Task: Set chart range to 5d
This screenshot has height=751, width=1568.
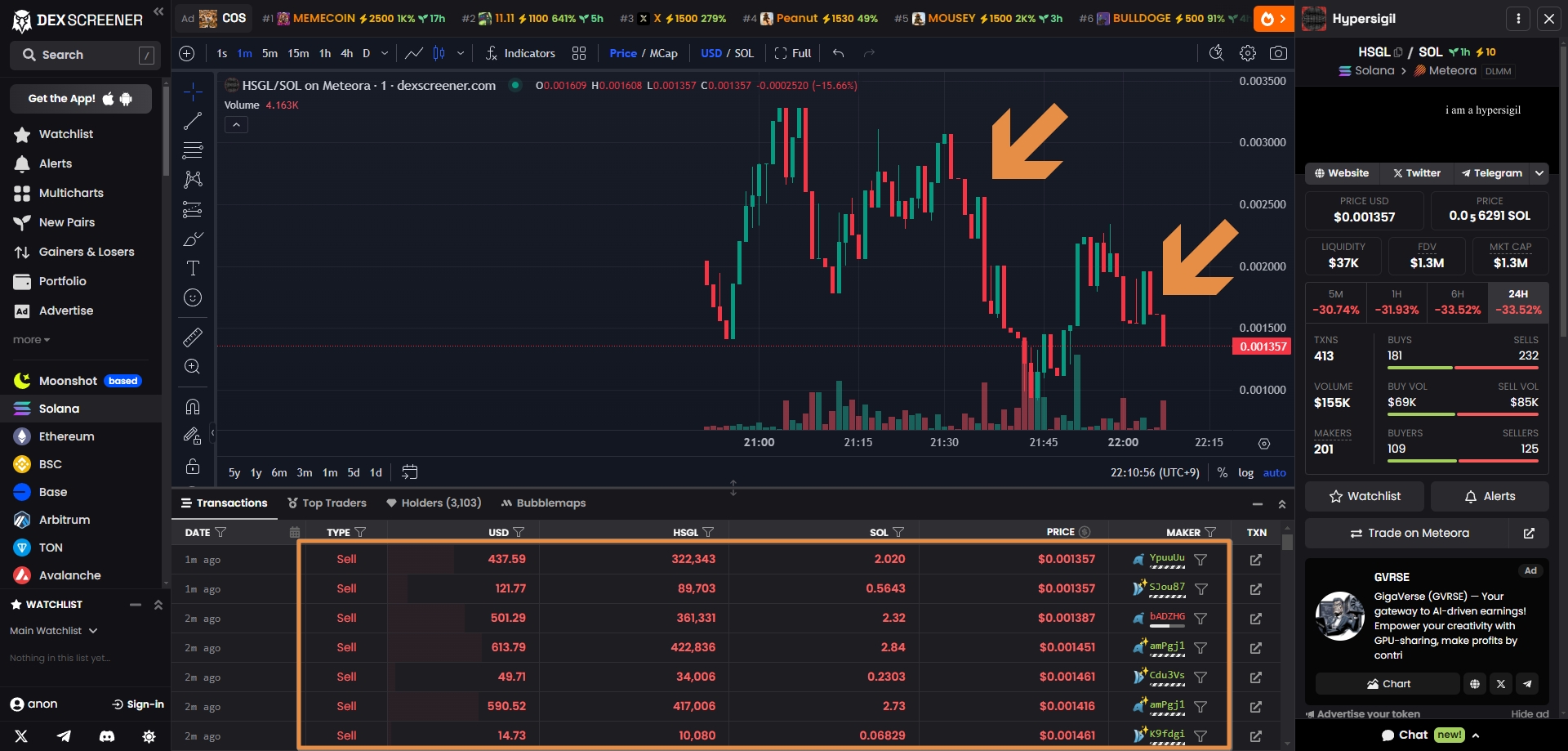Action: click(354, 472)
